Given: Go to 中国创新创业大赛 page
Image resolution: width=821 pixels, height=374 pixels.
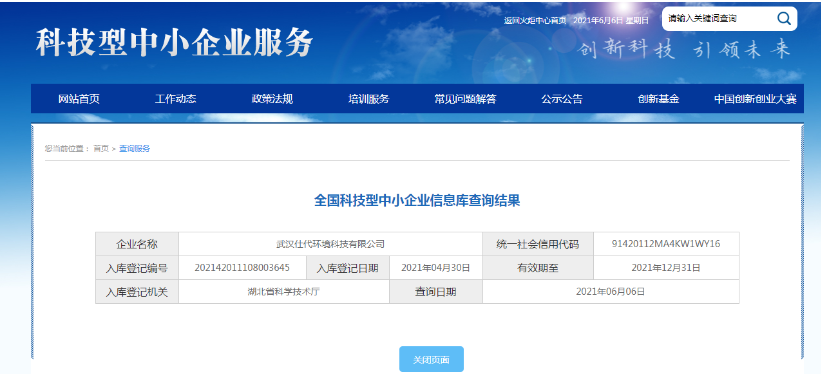Looking at the screenshot, I should click(755, 99).
